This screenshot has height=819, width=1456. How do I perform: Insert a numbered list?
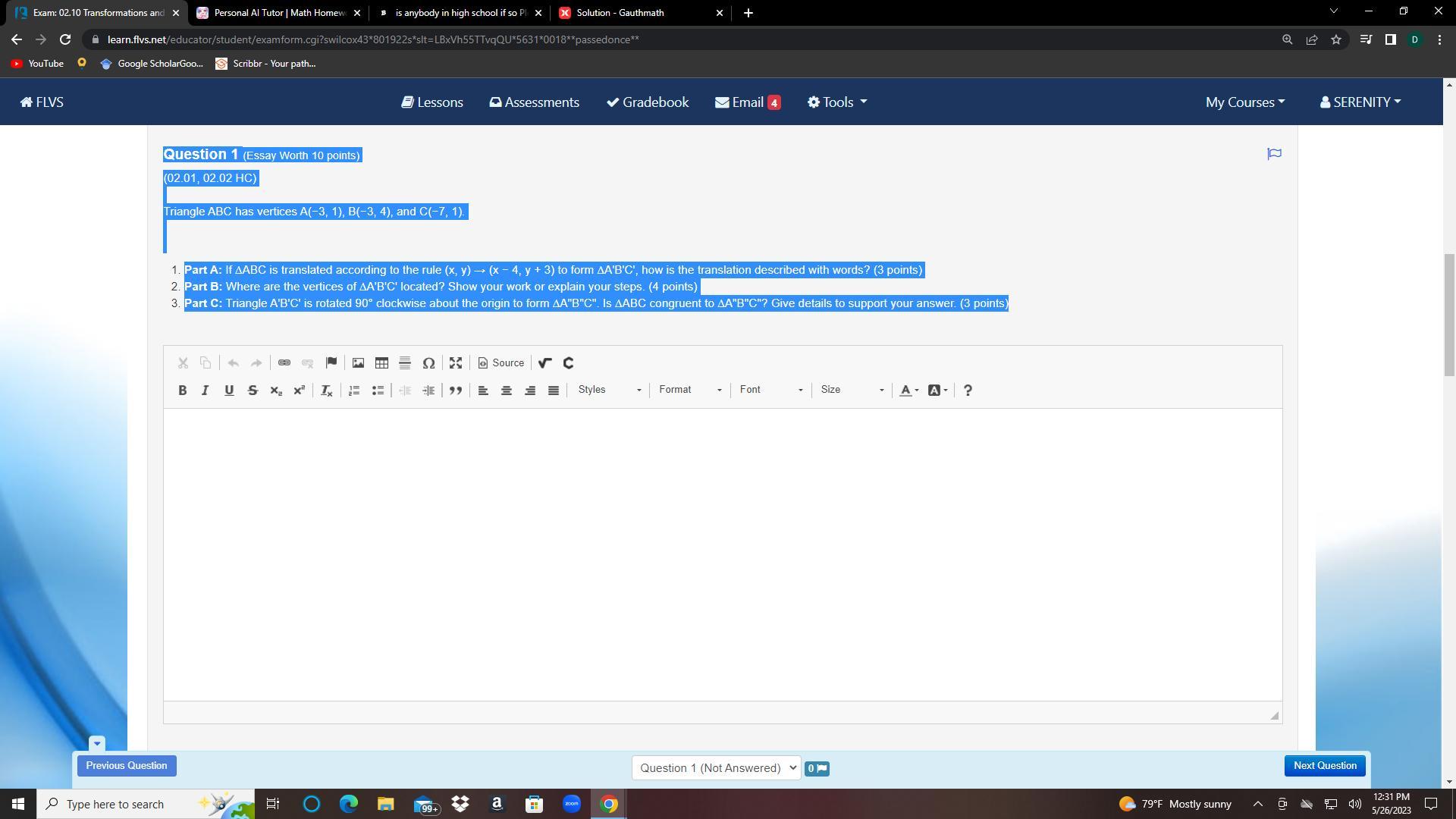[354, 391]
